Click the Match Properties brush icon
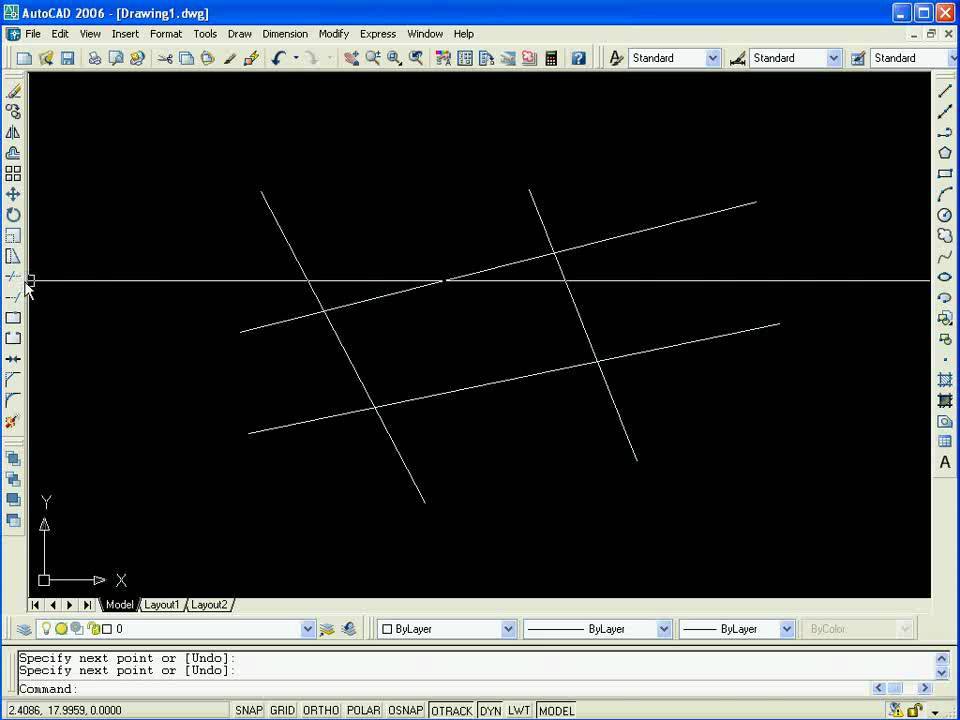 pyautogui.click(x=230, y=58)
